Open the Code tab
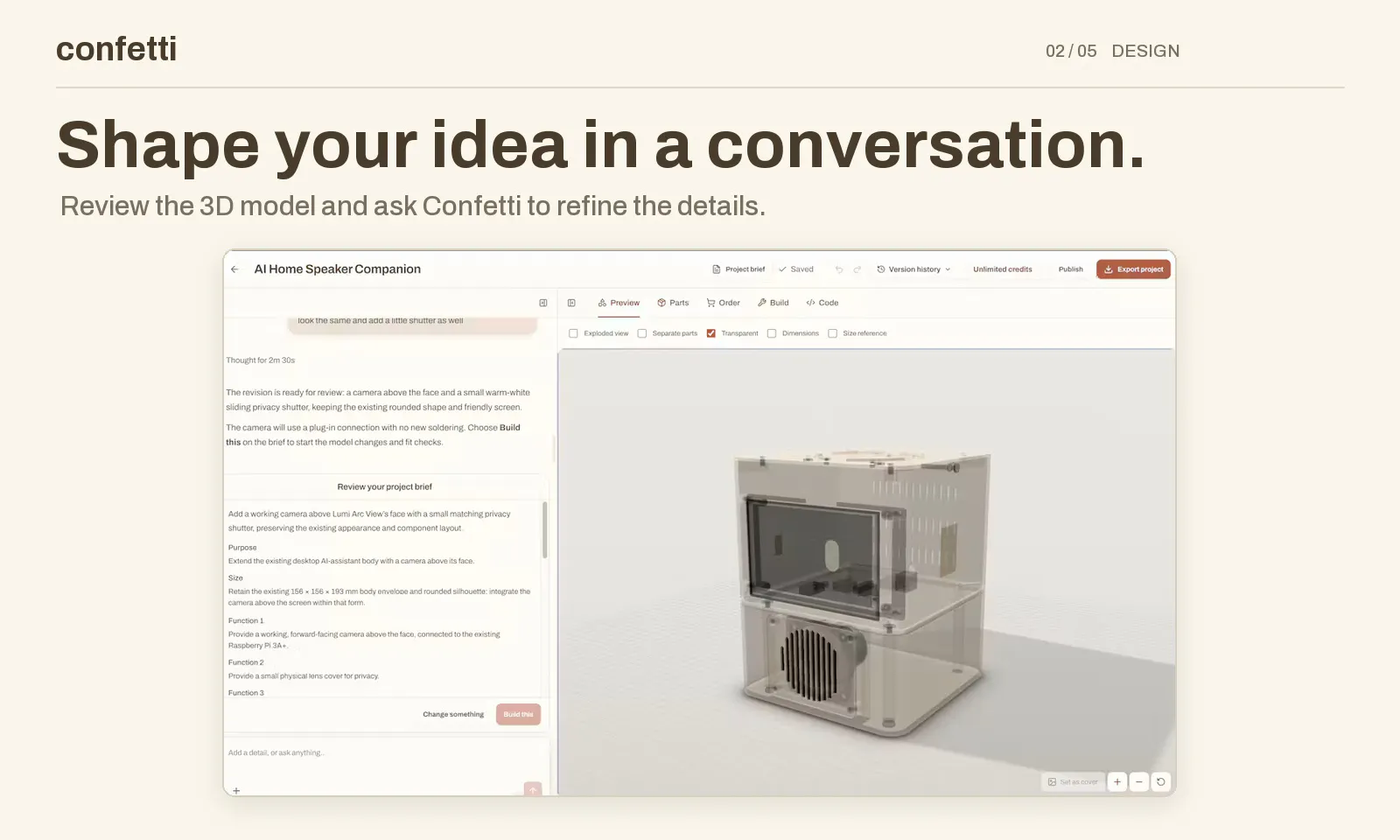 pos(822,303)
